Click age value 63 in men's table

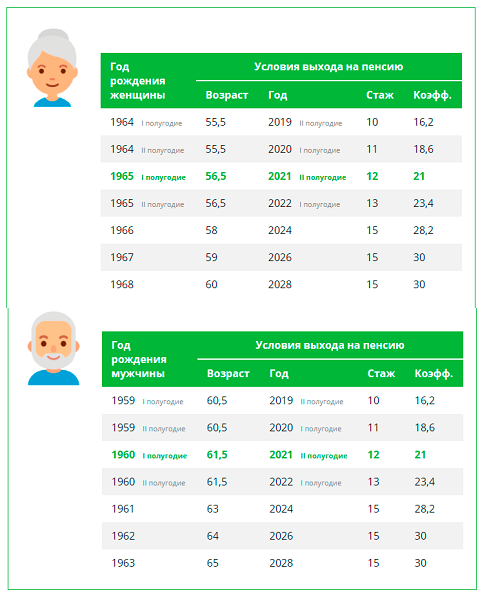[212, 509]
